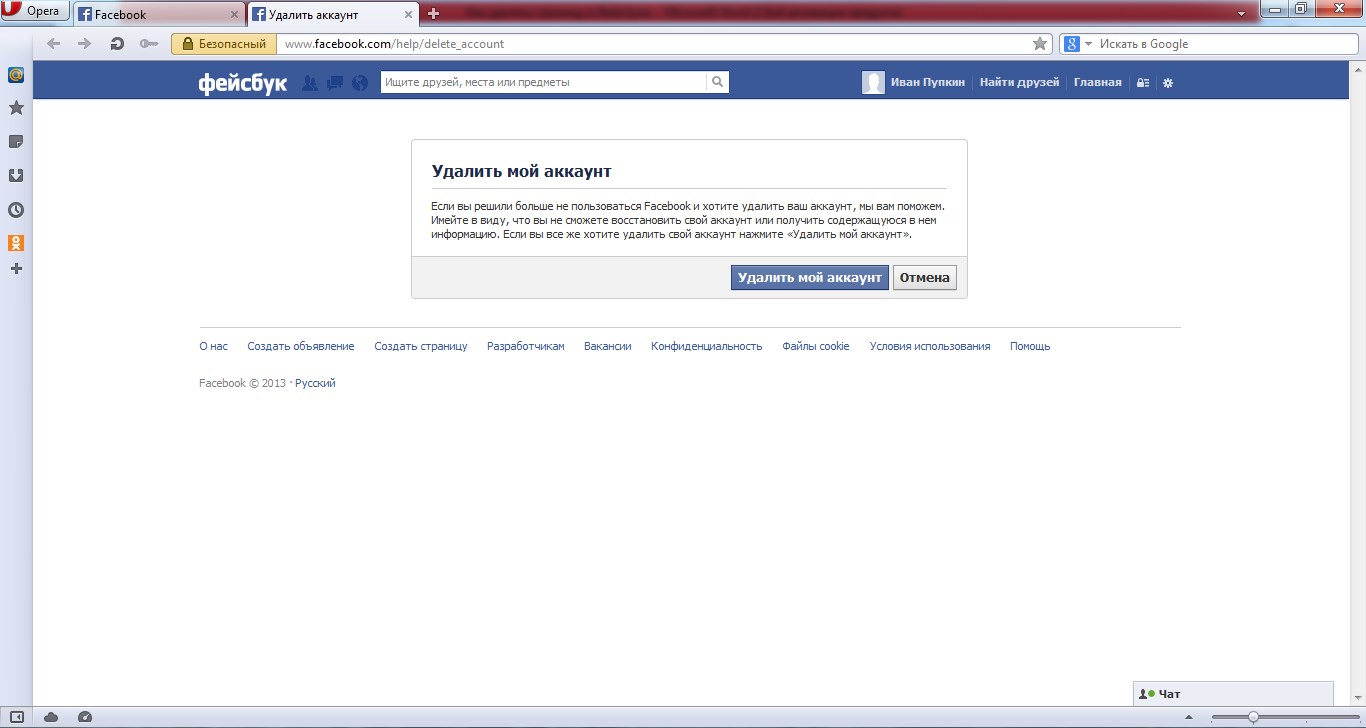Open profile picture thumbnail of Иван Пупкин
This screenshot has height=728, width=1366.
tap(873, 83)
